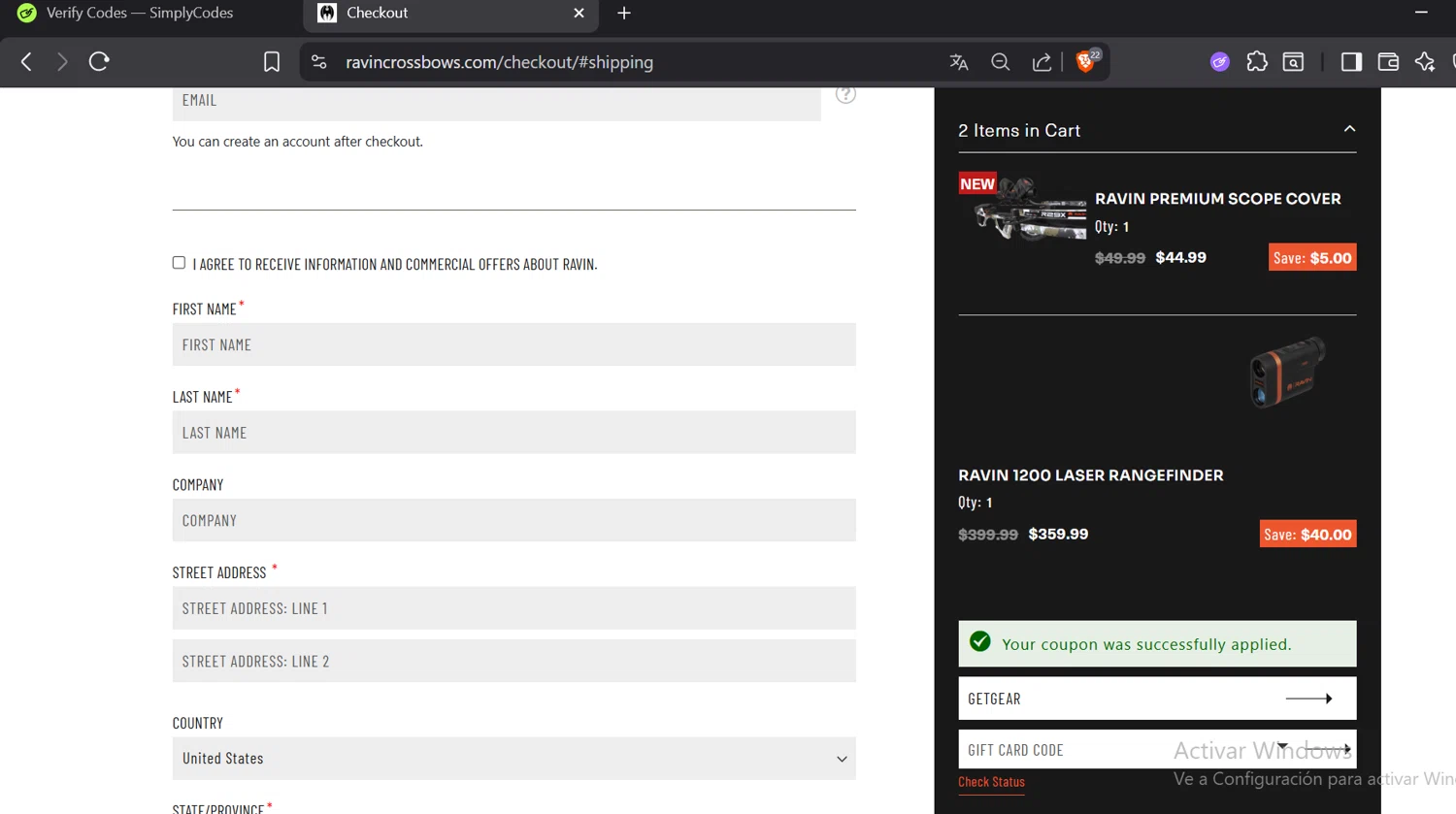Viewport: 1456px width, 814px height.
Task: Go forward with the browser forward arrow
Action: pyautogui.click(x=62, y=62)
